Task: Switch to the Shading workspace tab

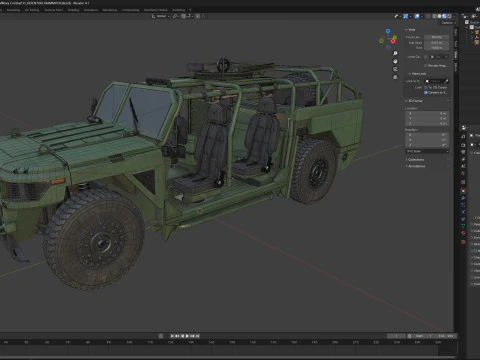Action: click(73, 10)
